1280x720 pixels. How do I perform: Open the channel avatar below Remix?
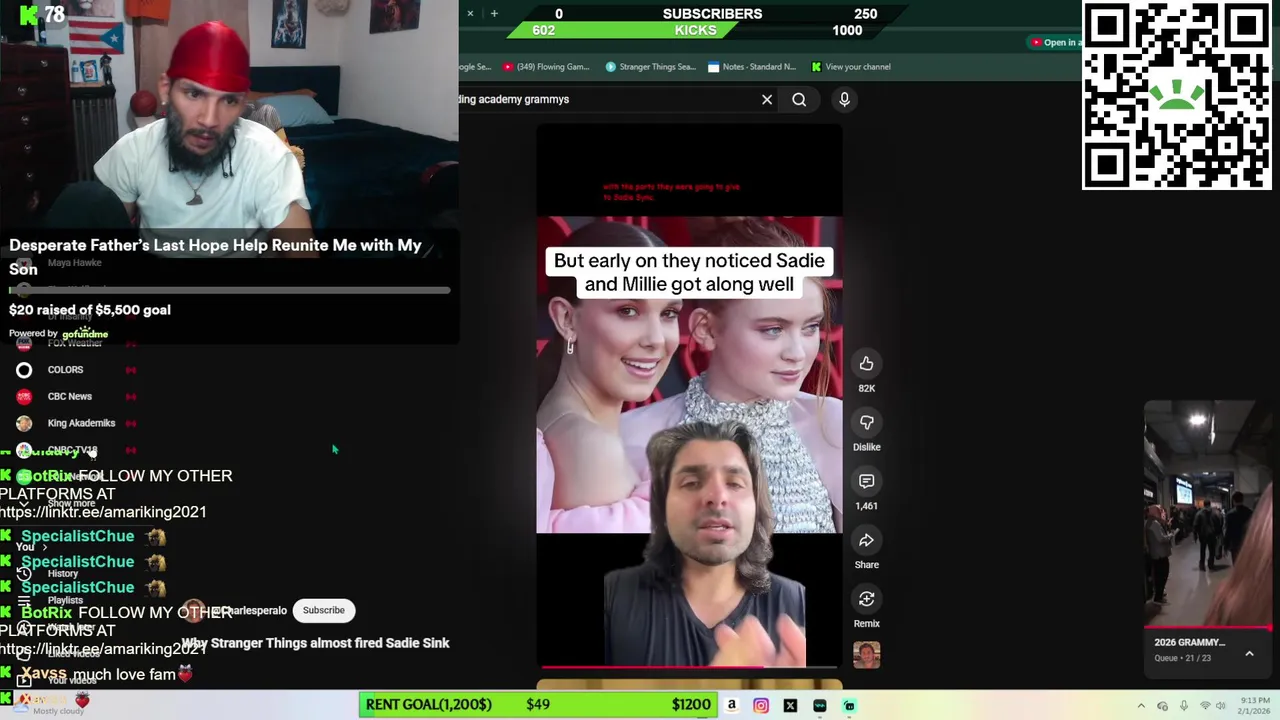point(866,655)
